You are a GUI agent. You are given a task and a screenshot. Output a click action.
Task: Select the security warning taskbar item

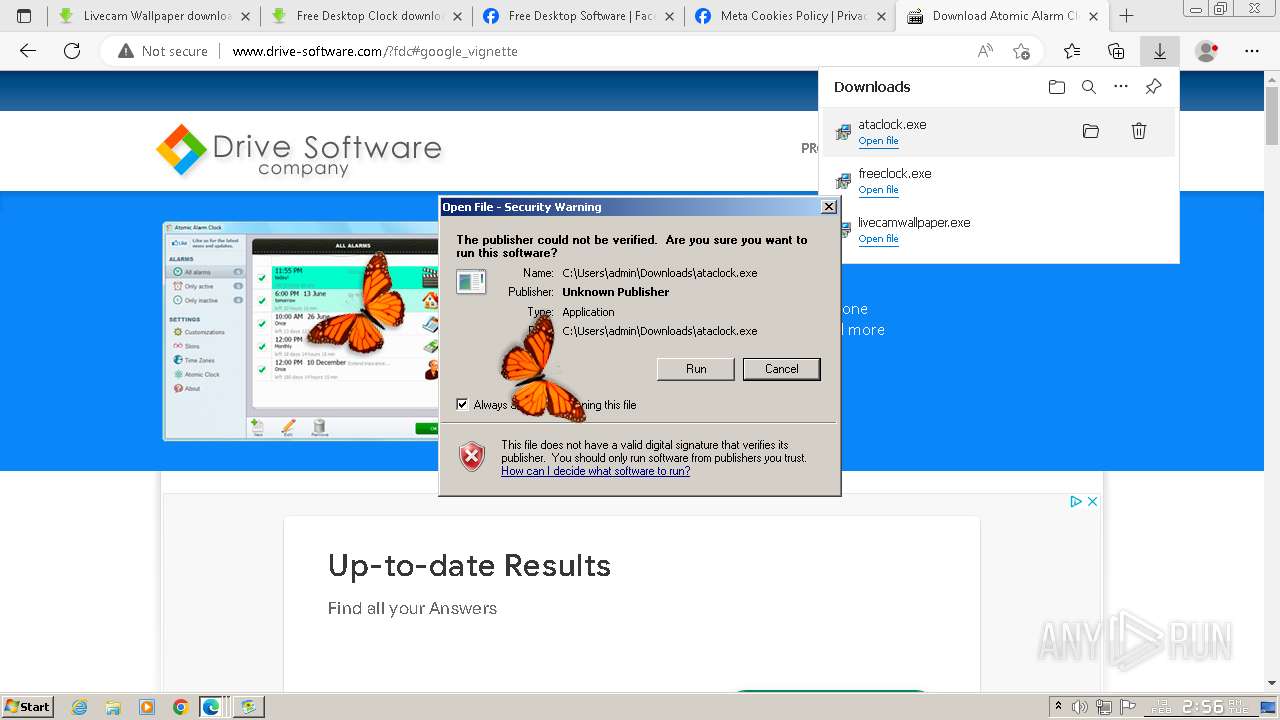click(x=249, y=707)
